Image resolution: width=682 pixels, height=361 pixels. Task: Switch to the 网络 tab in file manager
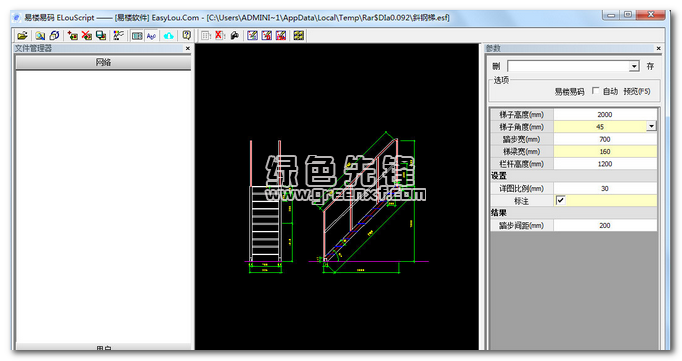tap(104, 63)
